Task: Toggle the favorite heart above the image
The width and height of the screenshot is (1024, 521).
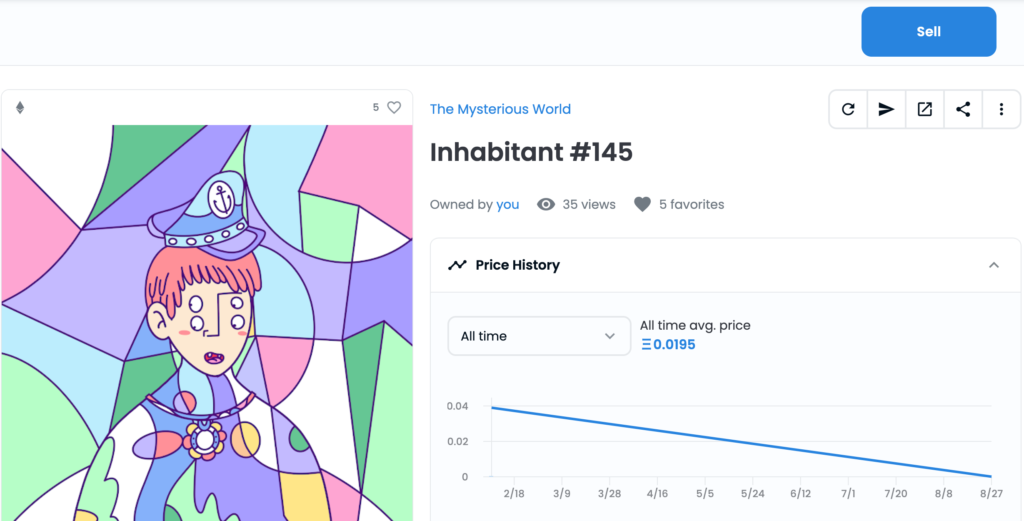Action: pos(394,108)
